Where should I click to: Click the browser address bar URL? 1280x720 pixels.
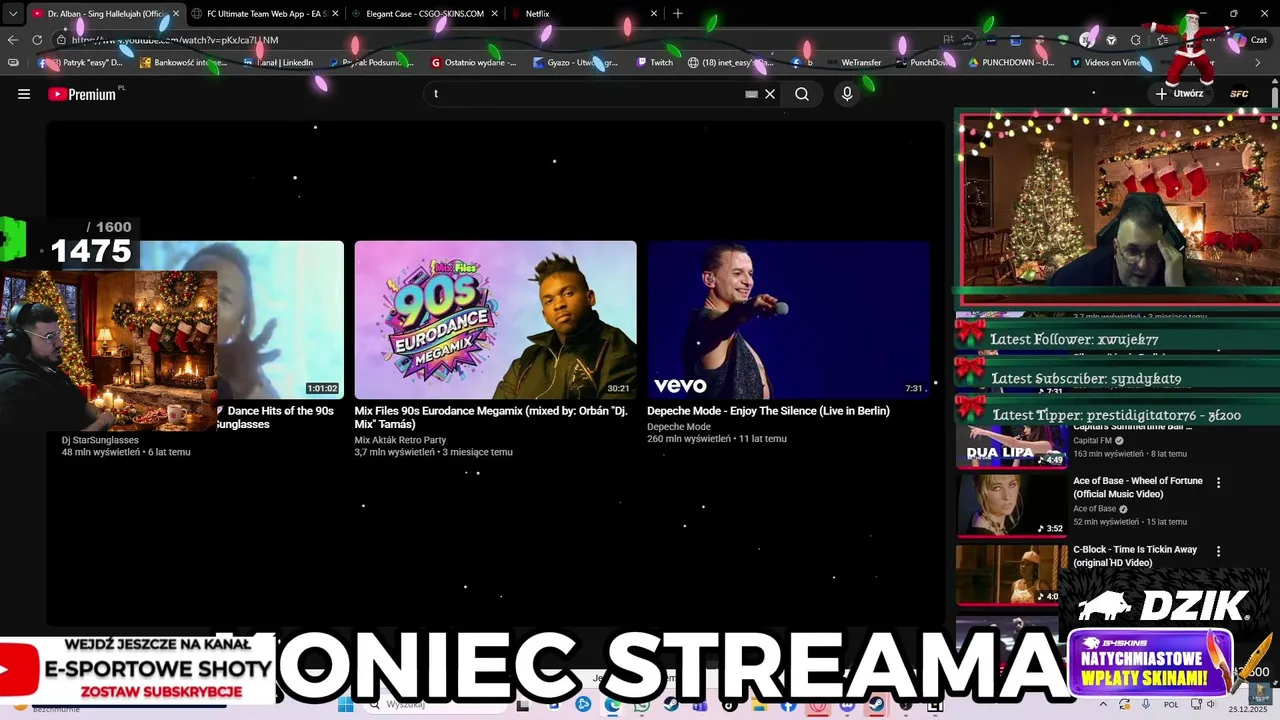[175, 40]
